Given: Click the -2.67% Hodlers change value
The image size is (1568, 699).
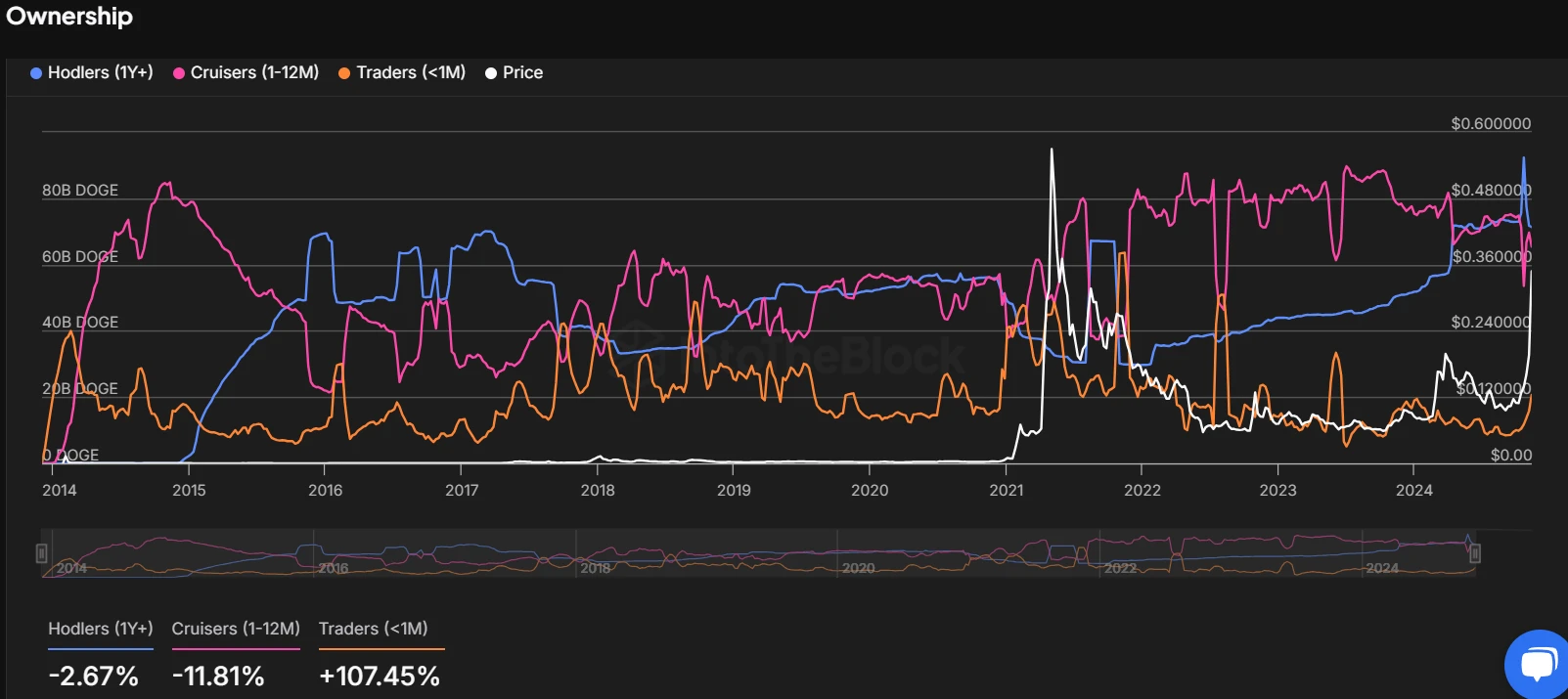Looking at the screenshot, I should pos(94,676).
